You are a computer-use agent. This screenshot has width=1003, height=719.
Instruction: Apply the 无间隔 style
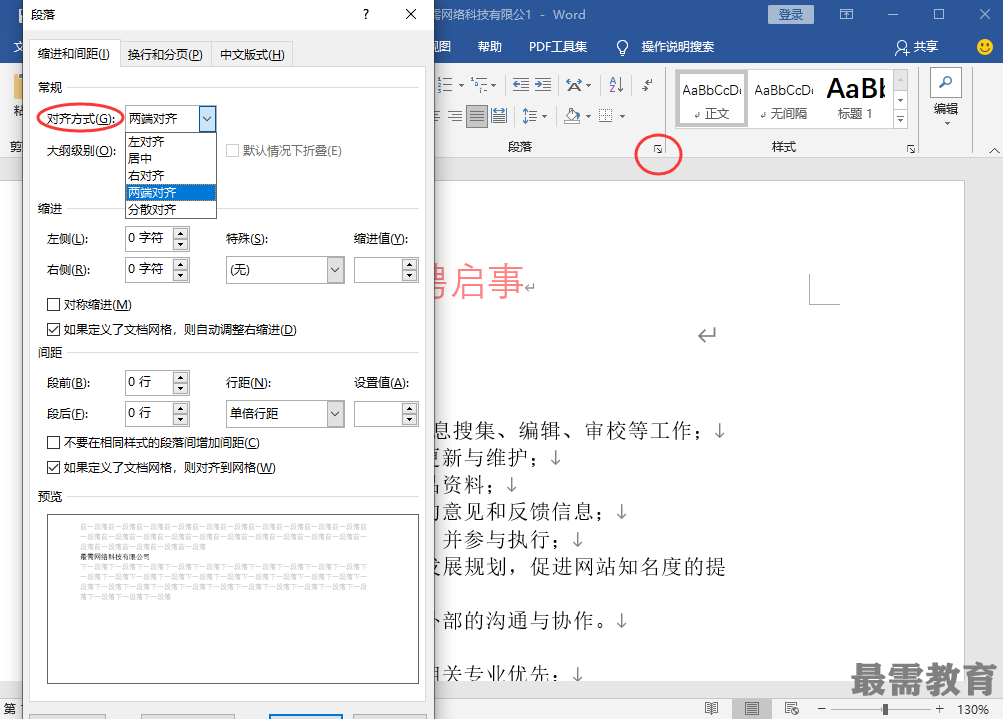click(x=784, y=98)
